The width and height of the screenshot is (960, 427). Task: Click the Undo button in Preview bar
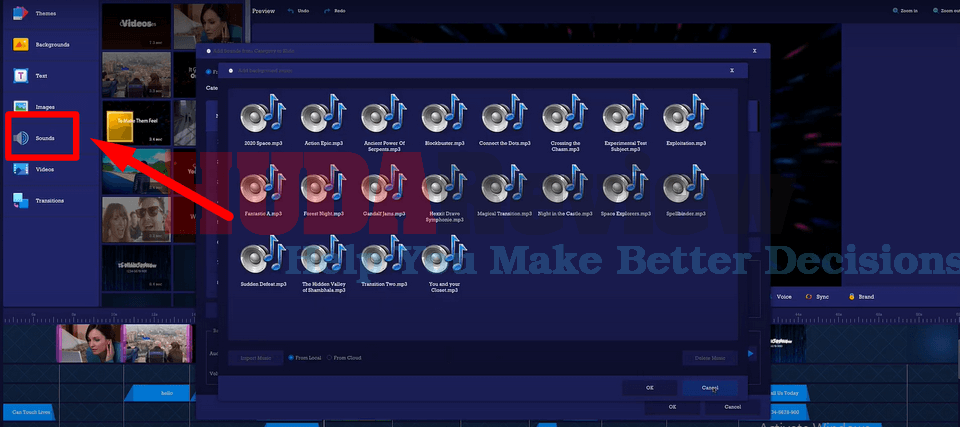click(x=296, y=11)
